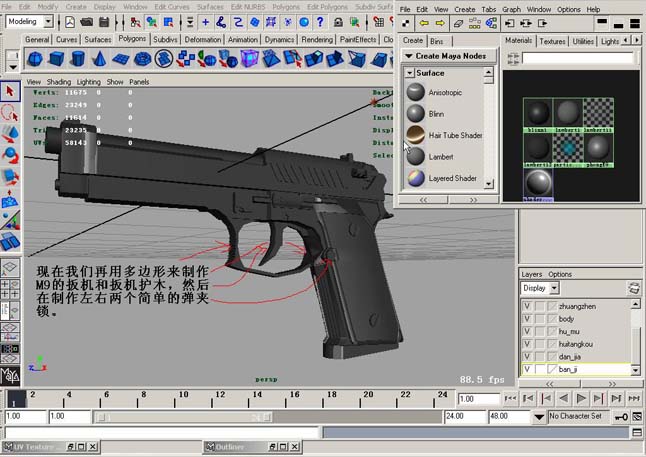Open Hypershade Textures tab
646x457 pixels.
pyautogui.click(x=552, y=41)
